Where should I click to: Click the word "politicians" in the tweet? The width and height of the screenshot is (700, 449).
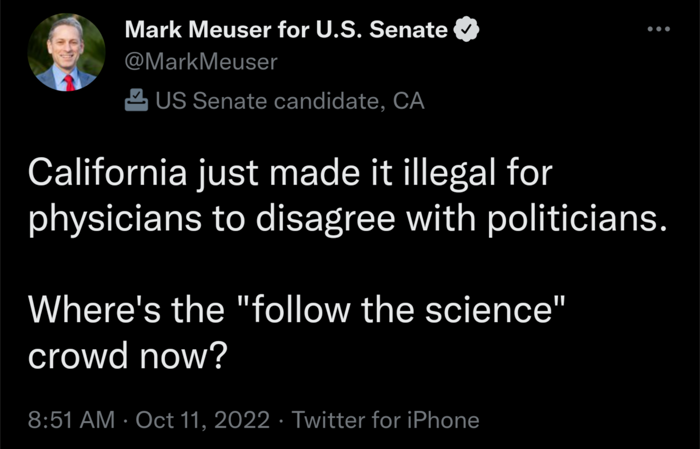580,220
